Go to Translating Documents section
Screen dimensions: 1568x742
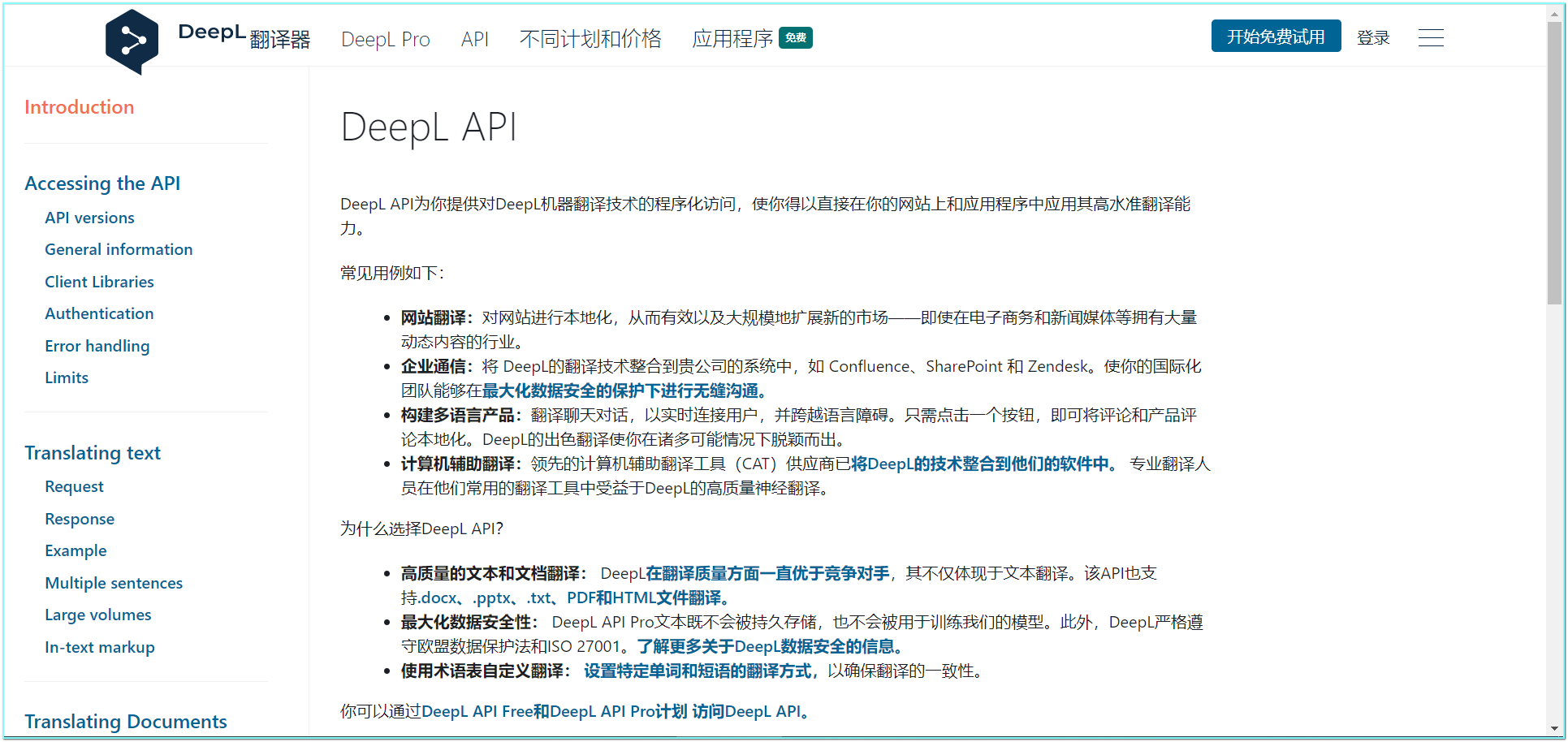126,722
